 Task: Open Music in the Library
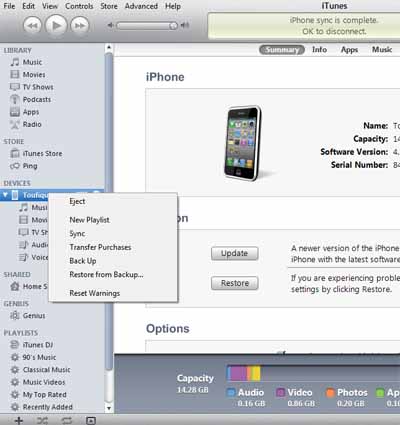(26, 62)
